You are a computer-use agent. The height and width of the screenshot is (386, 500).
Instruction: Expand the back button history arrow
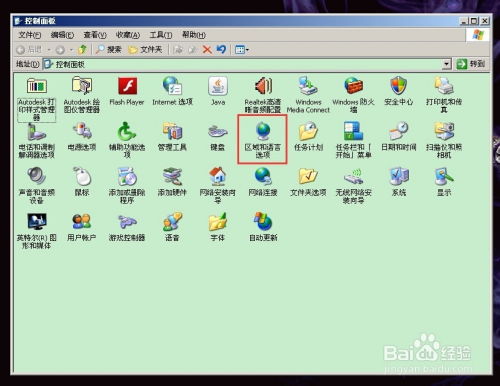coord(49,50)
